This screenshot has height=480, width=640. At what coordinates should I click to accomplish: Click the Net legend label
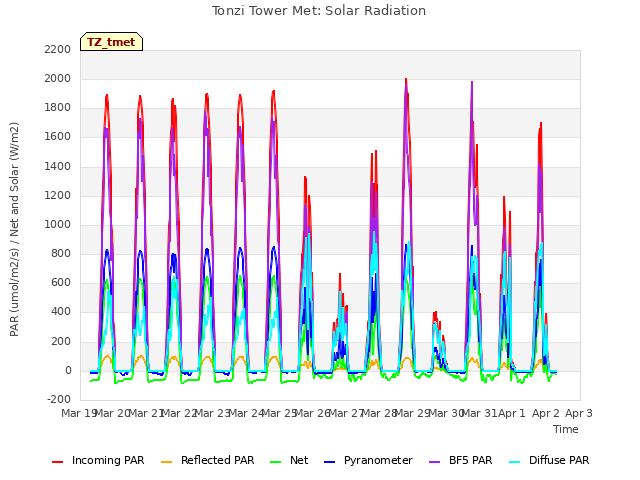pos(299,460)
